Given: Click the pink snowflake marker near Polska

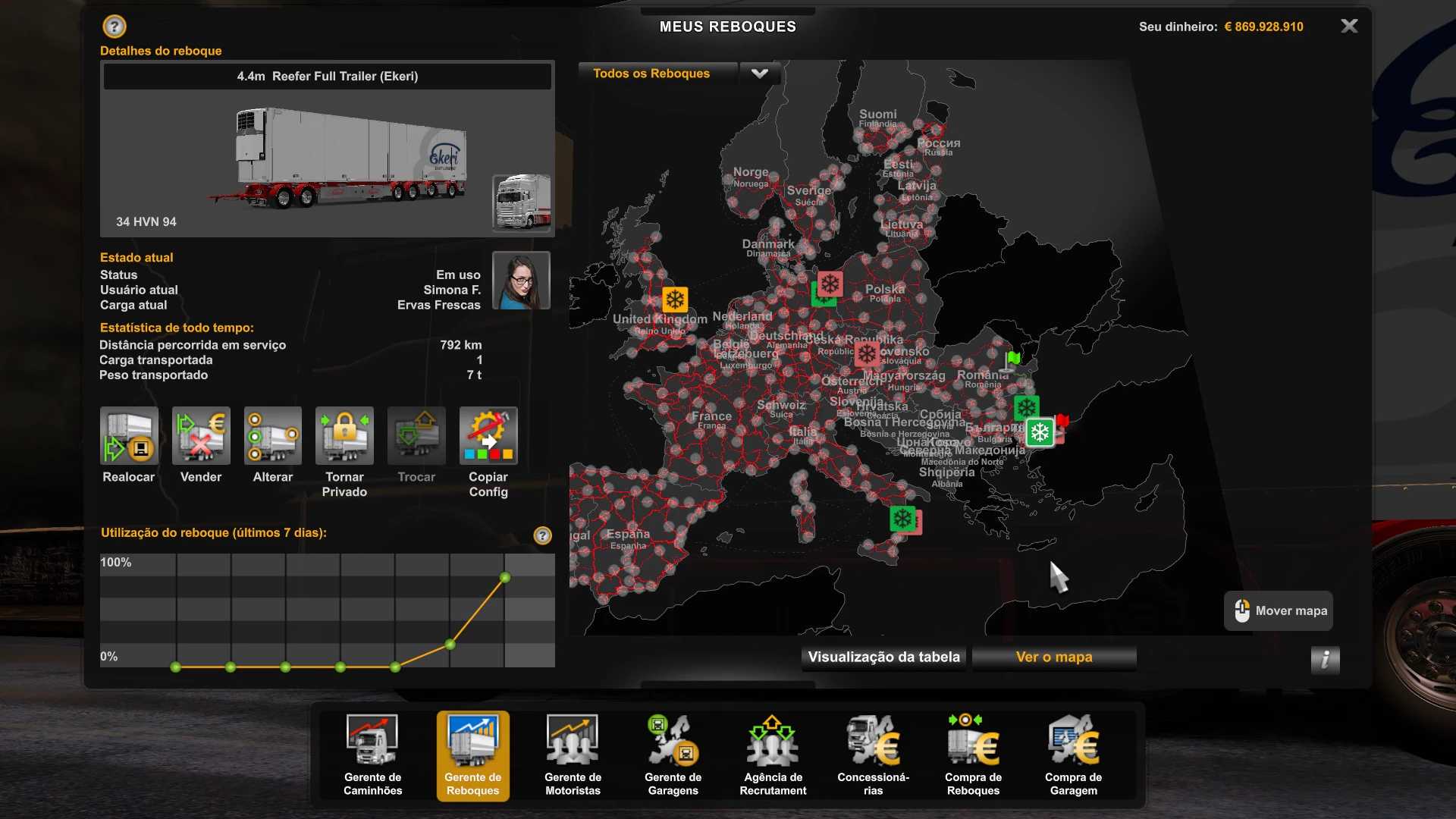Looking at the screenshot, I should 830,284.
